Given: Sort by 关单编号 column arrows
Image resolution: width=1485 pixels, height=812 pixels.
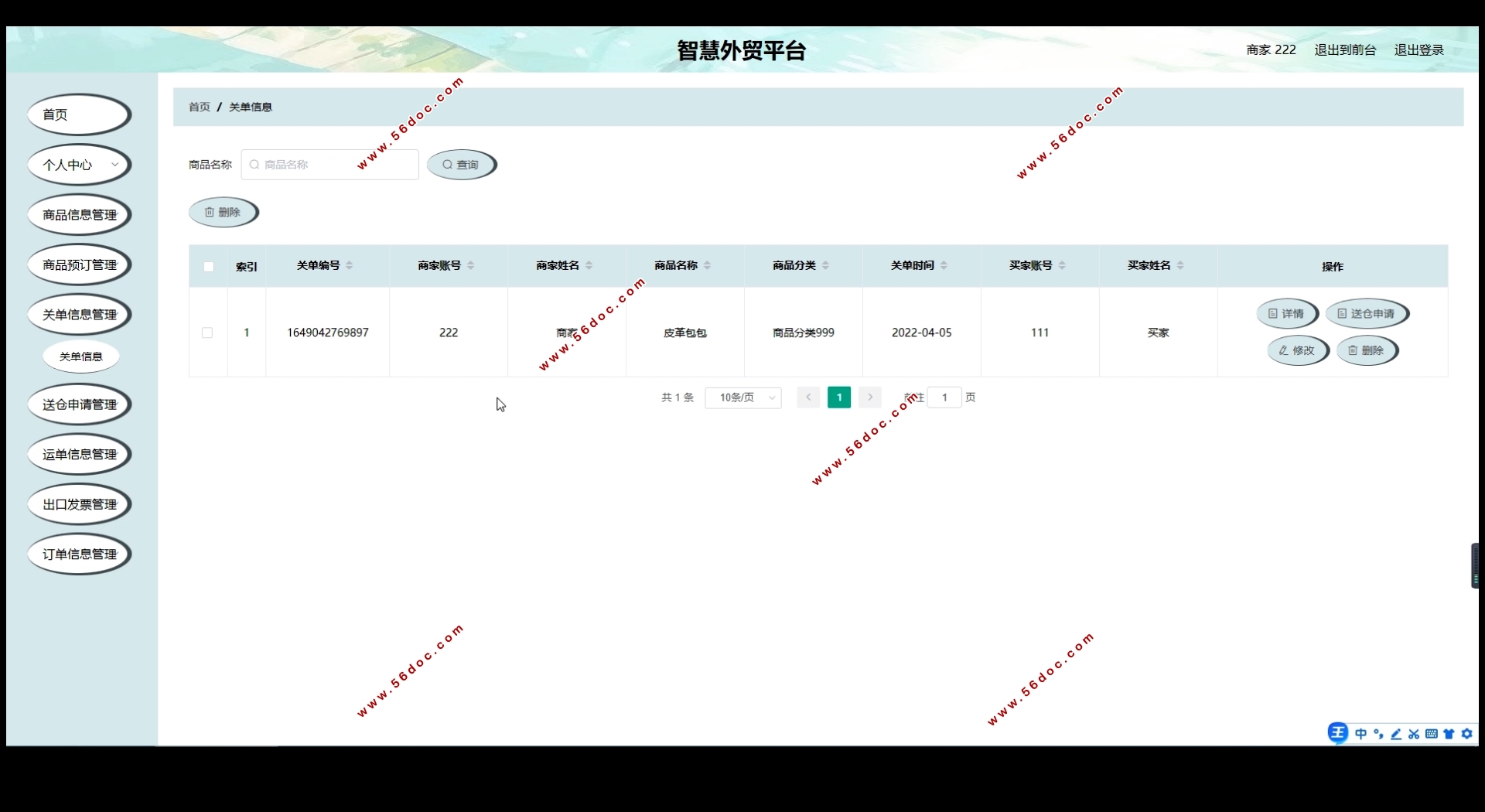Looking at the screenshot, I should tap(350, 265).
